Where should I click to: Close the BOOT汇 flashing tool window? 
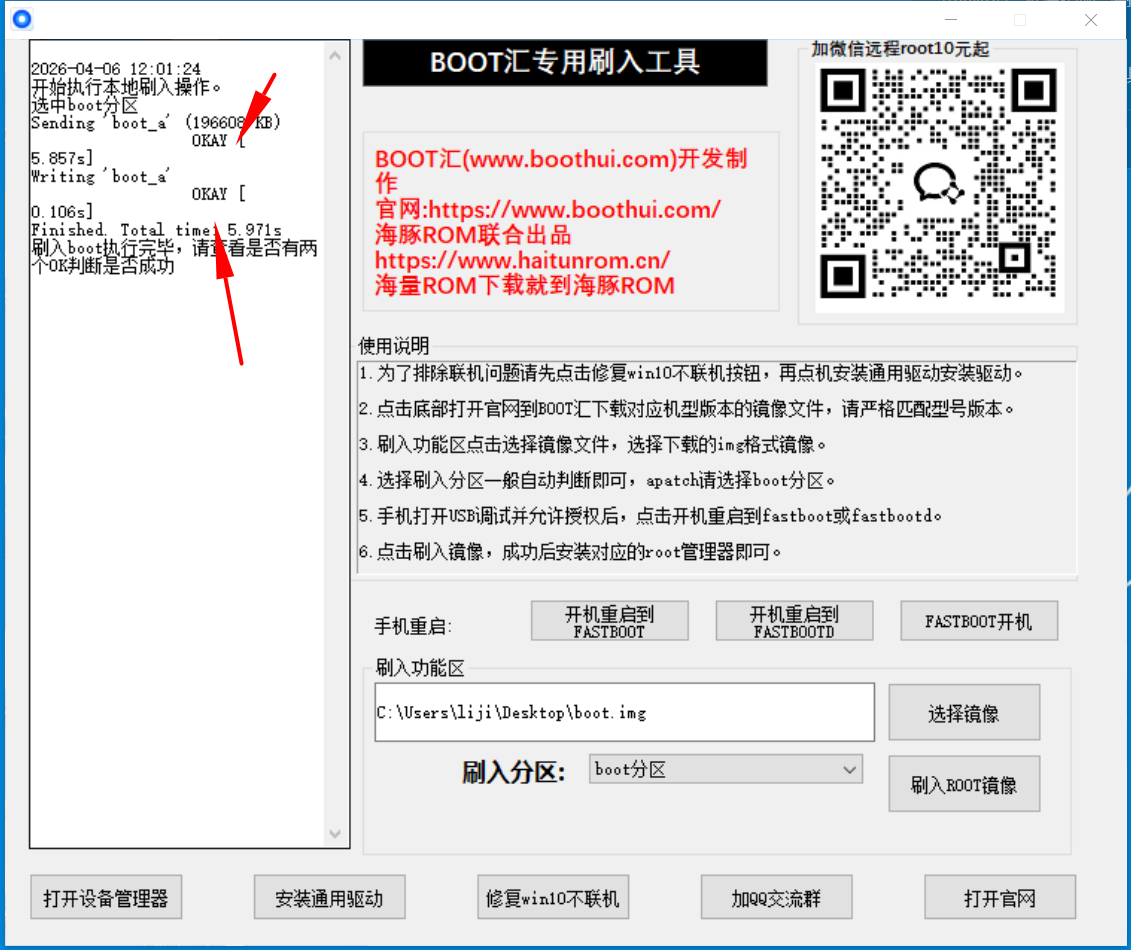1091,20
